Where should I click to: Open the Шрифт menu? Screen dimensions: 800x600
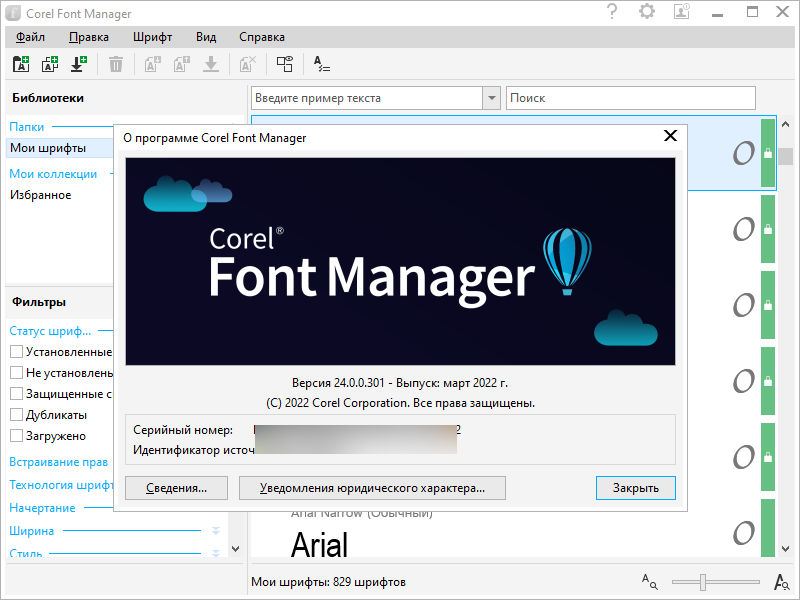tap(152, 37)
